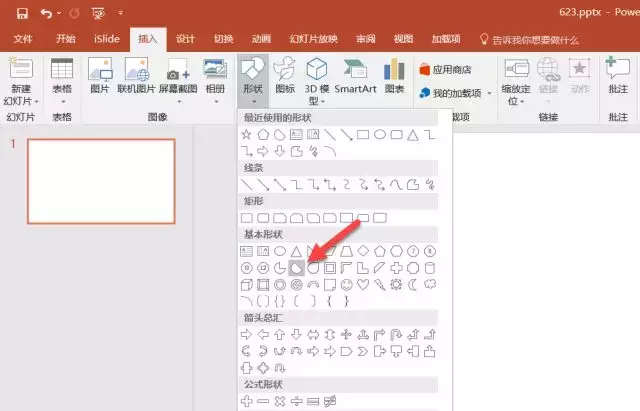This screenshot has height=411, width=640.
Task: Click the Undo arrow icon
Action: click(46, 13)
